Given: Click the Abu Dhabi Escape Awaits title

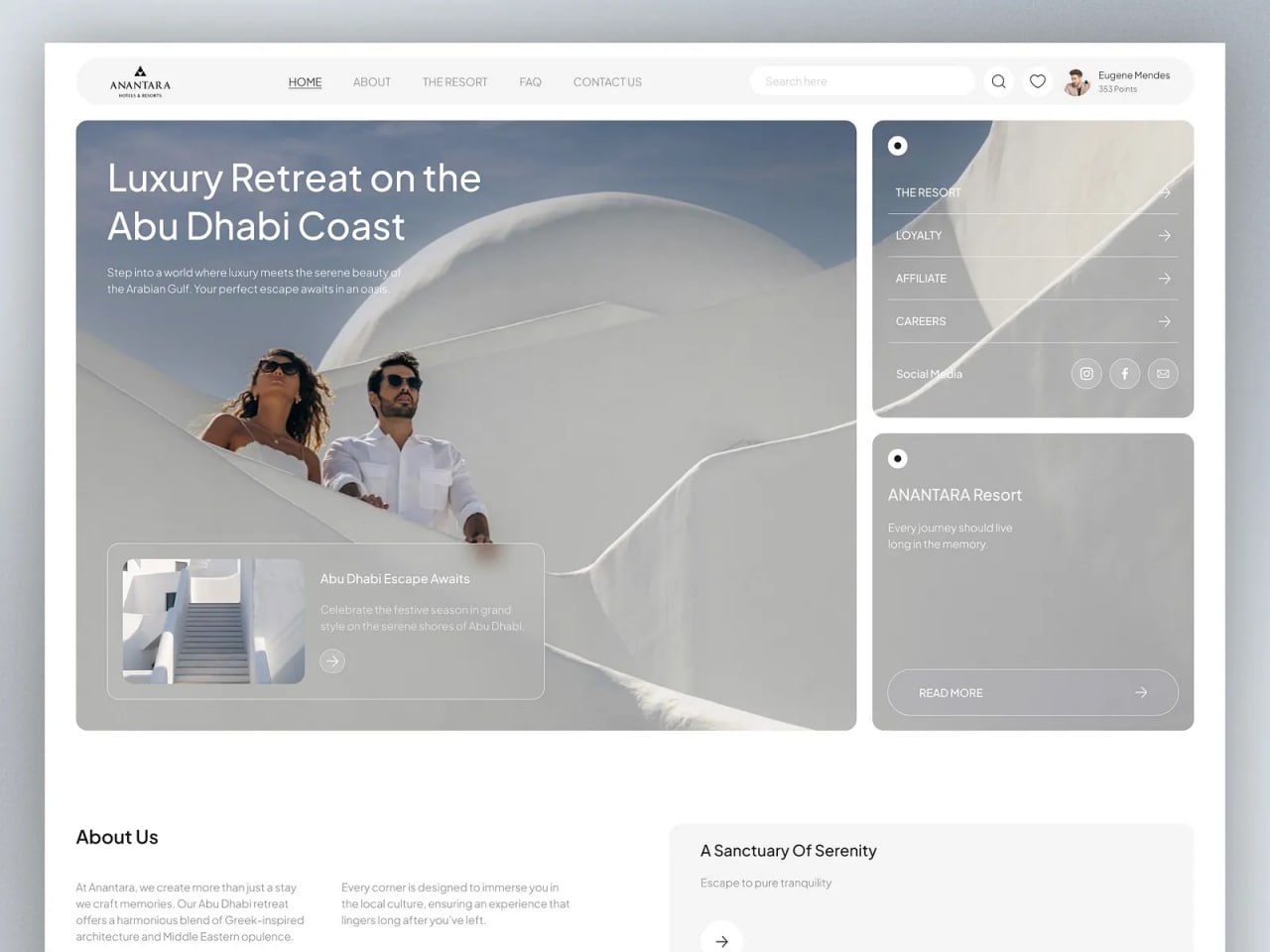Looking at the screenshot, I should [395, 579].
